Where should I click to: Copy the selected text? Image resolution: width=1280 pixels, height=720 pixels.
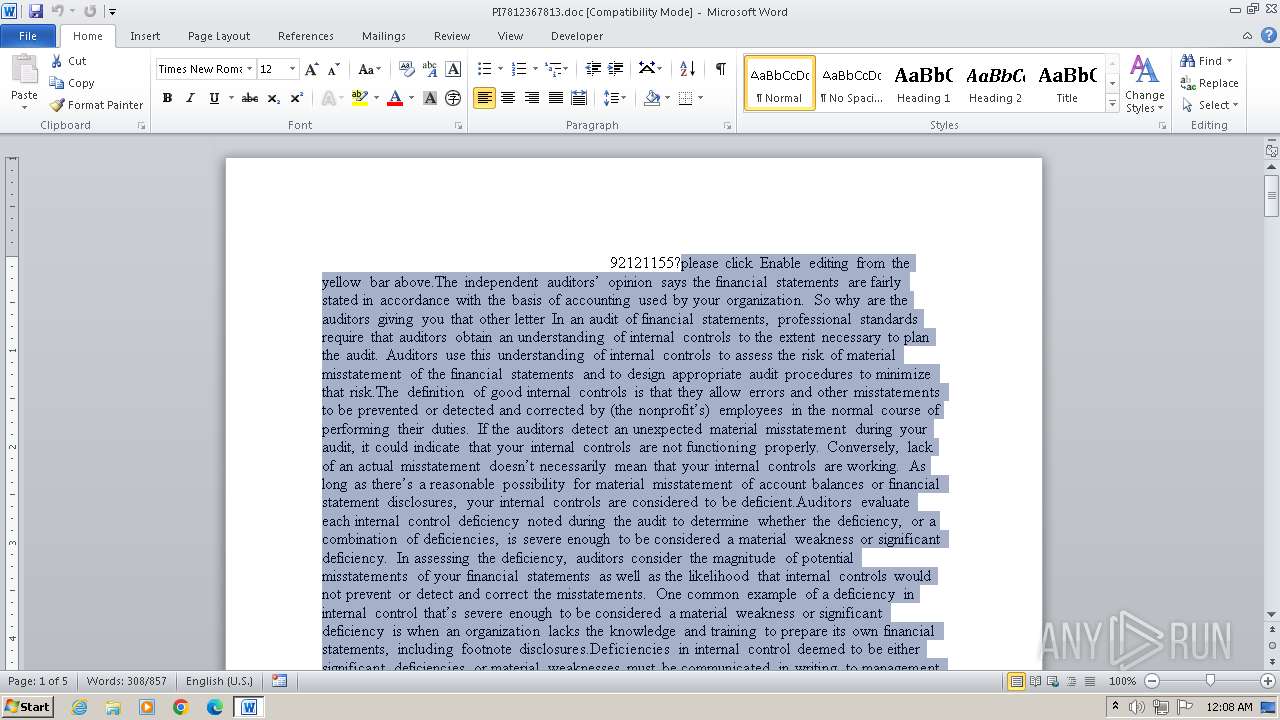pos(72,83)
